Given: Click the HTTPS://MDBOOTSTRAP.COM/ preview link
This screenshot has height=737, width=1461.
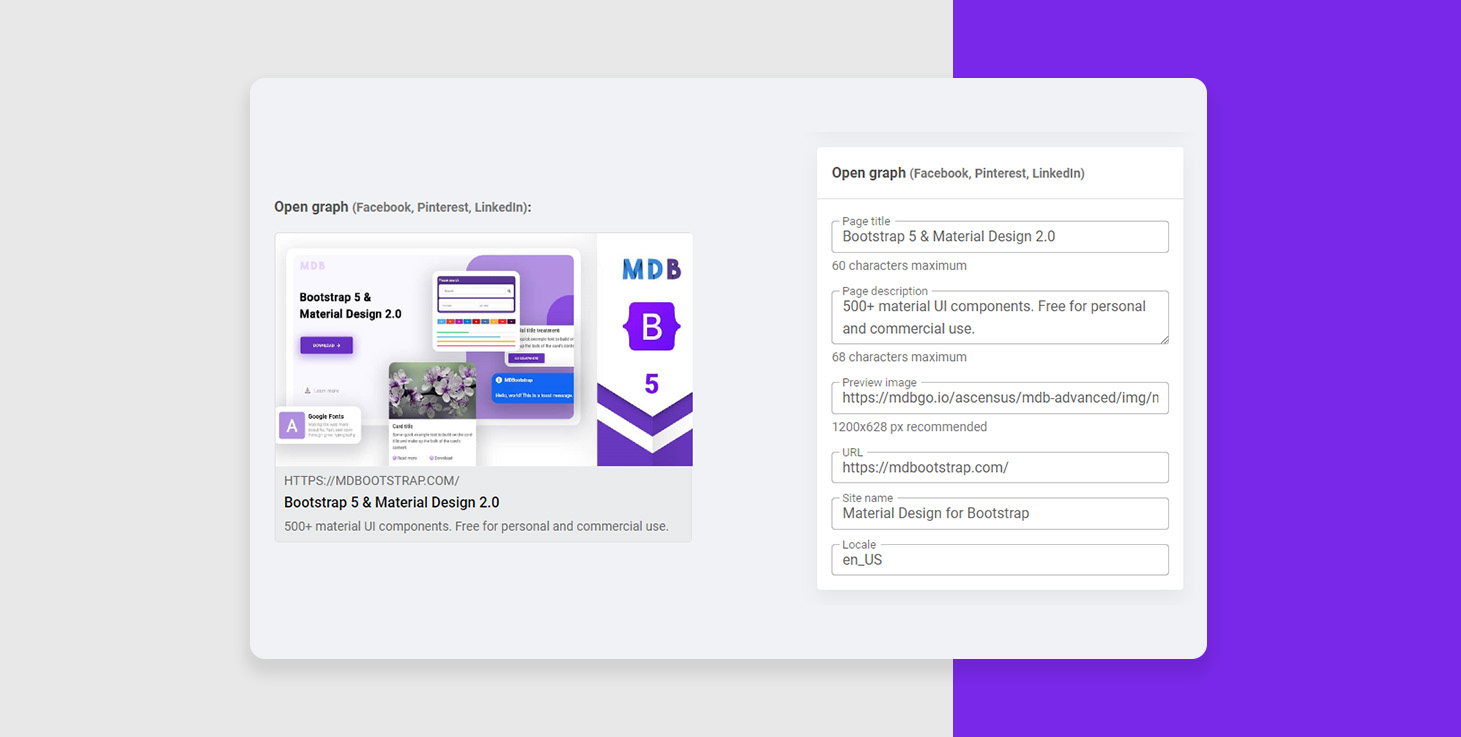Looking at the screenshot, I should tap(371, 481).
